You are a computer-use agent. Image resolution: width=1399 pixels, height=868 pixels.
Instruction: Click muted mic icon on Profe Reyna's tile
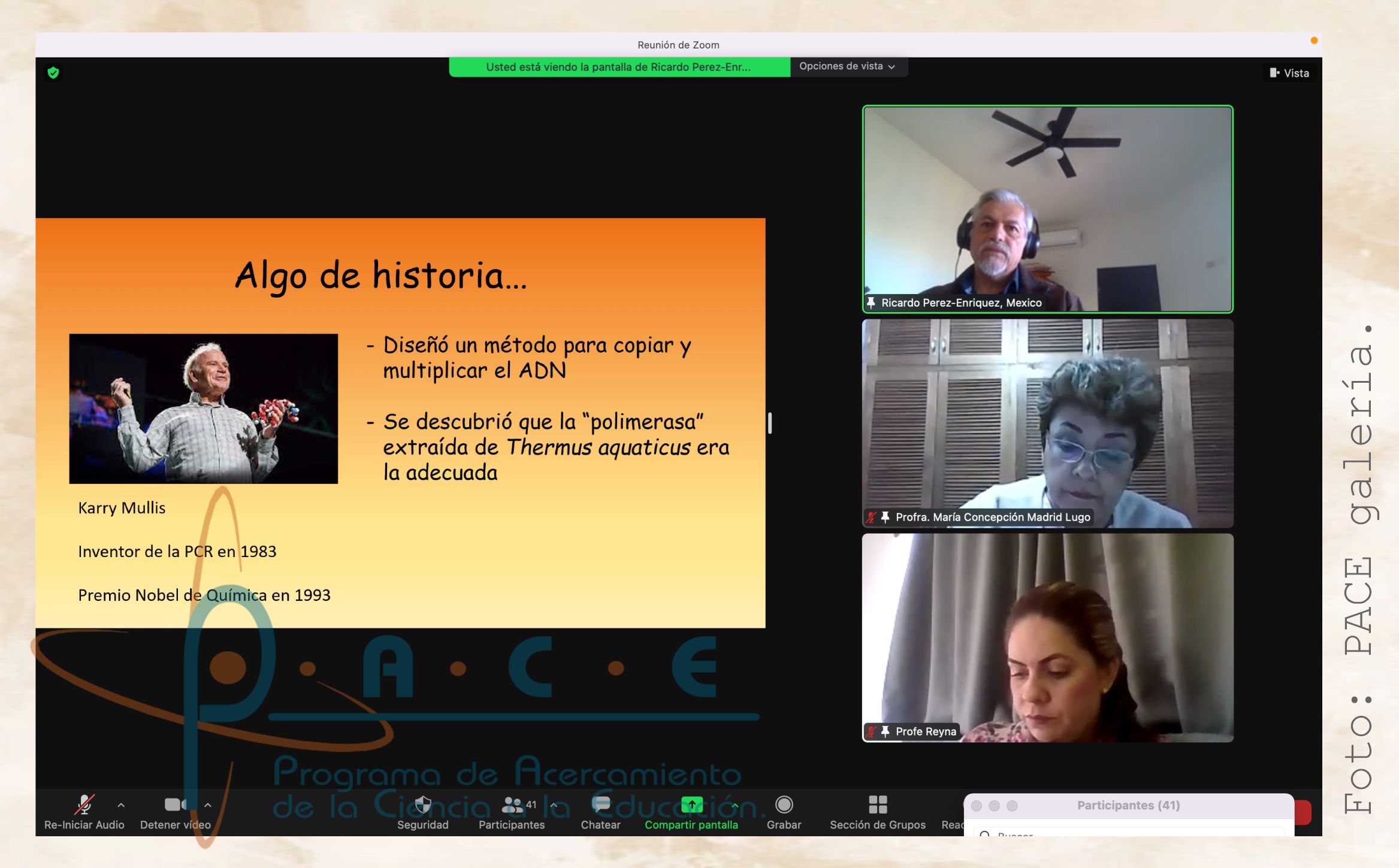[x=871, y=731]
